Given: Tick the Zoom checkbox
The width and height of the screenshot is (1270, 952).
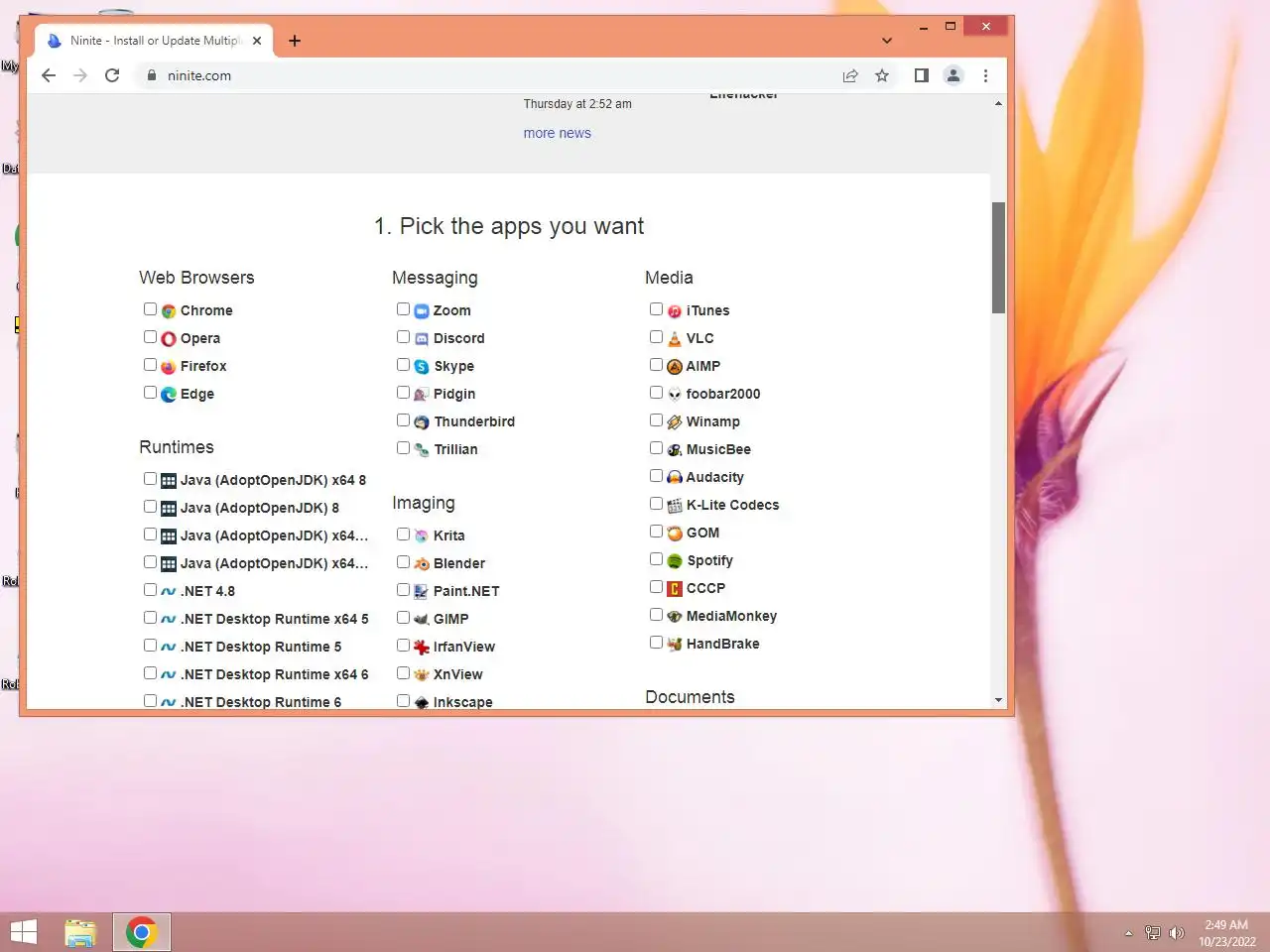Looking at the screenshot, I should tap(403, 309).
